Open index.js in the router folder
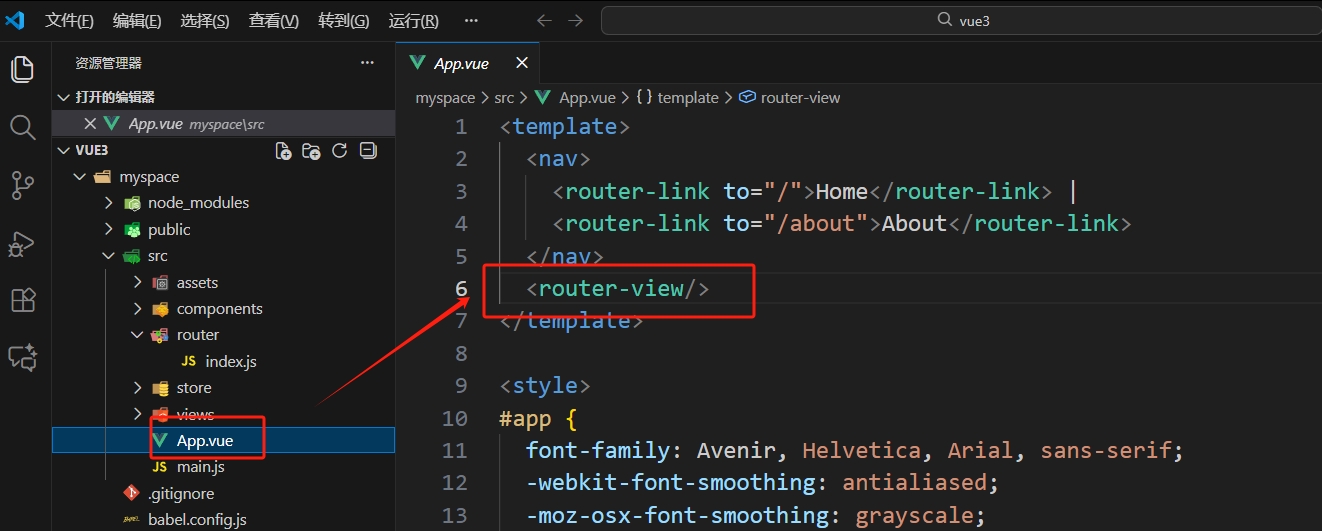Image resolution: width=1322 pixels, height=531 pixels. coord(230,361)
